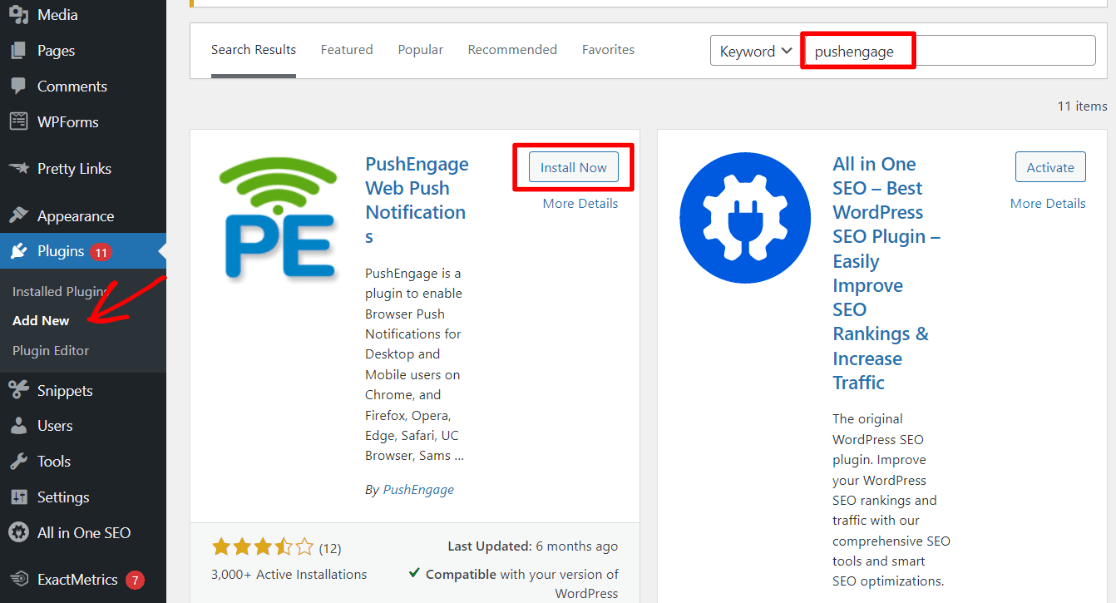Open PushEngage Web Push Notifications title link
The image size is (1116, 603).
point(416,200)
